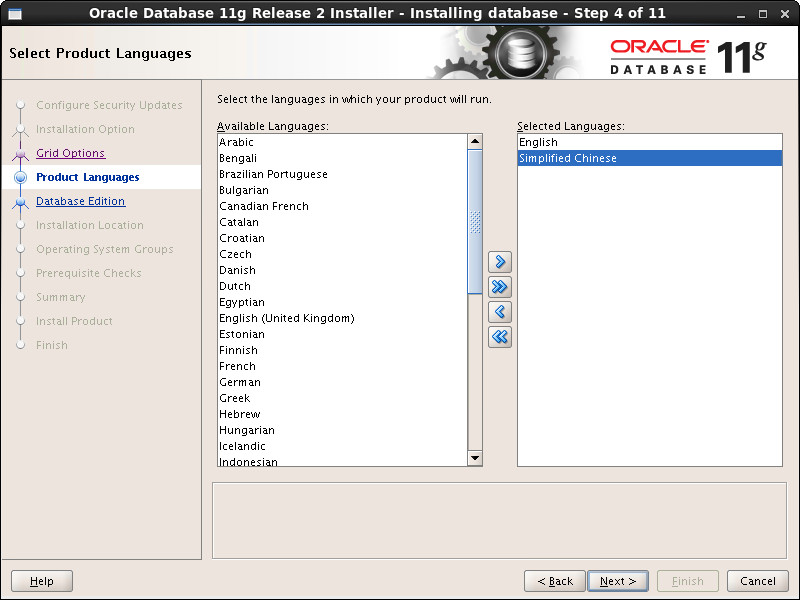Screen dimensions: 800x600
Task: Go to the Database Edition step link
Action: [x=81, y=201]
